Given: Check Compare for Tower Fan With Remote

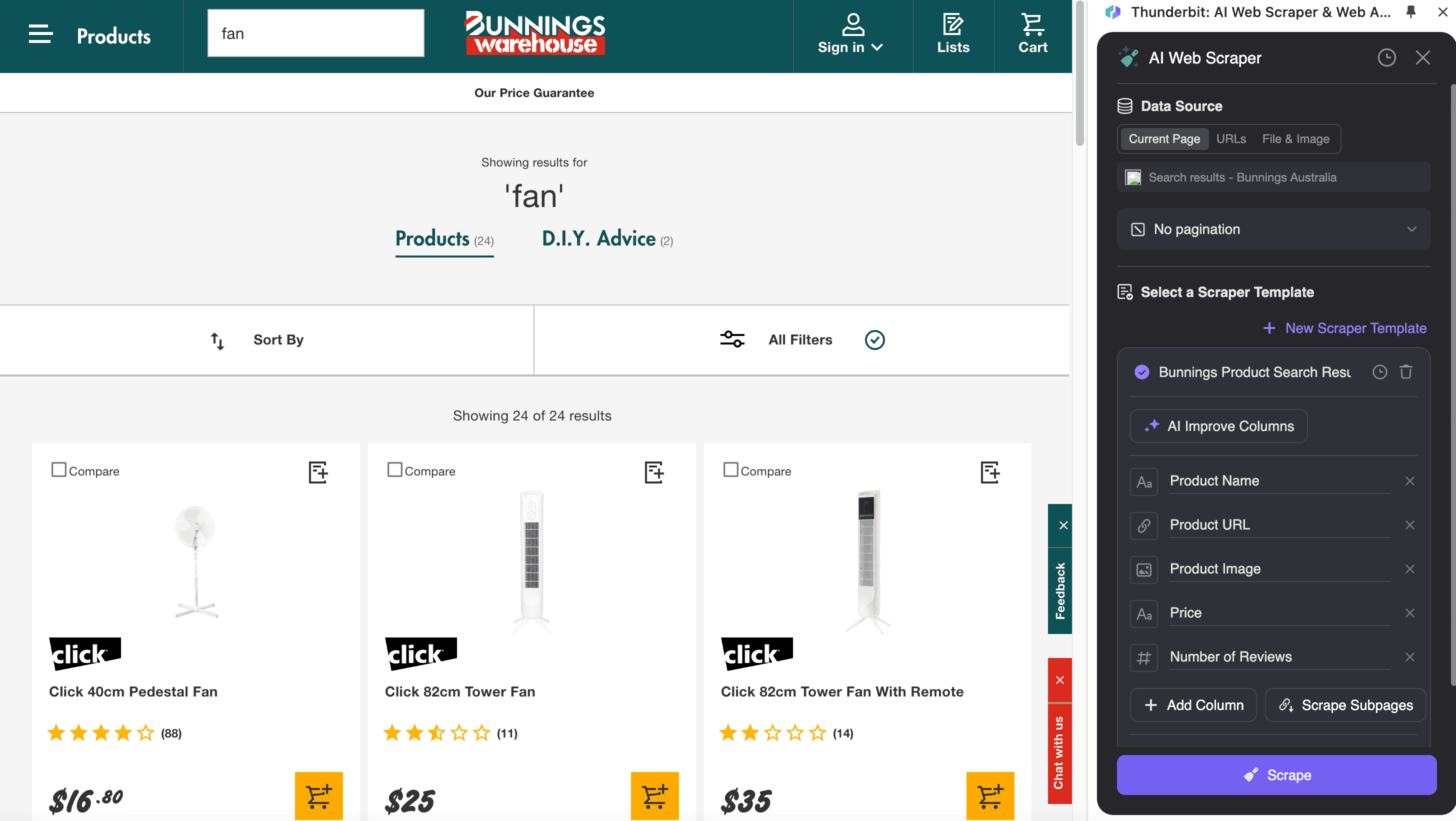Looking at the screenshot, I should point(730,470).
